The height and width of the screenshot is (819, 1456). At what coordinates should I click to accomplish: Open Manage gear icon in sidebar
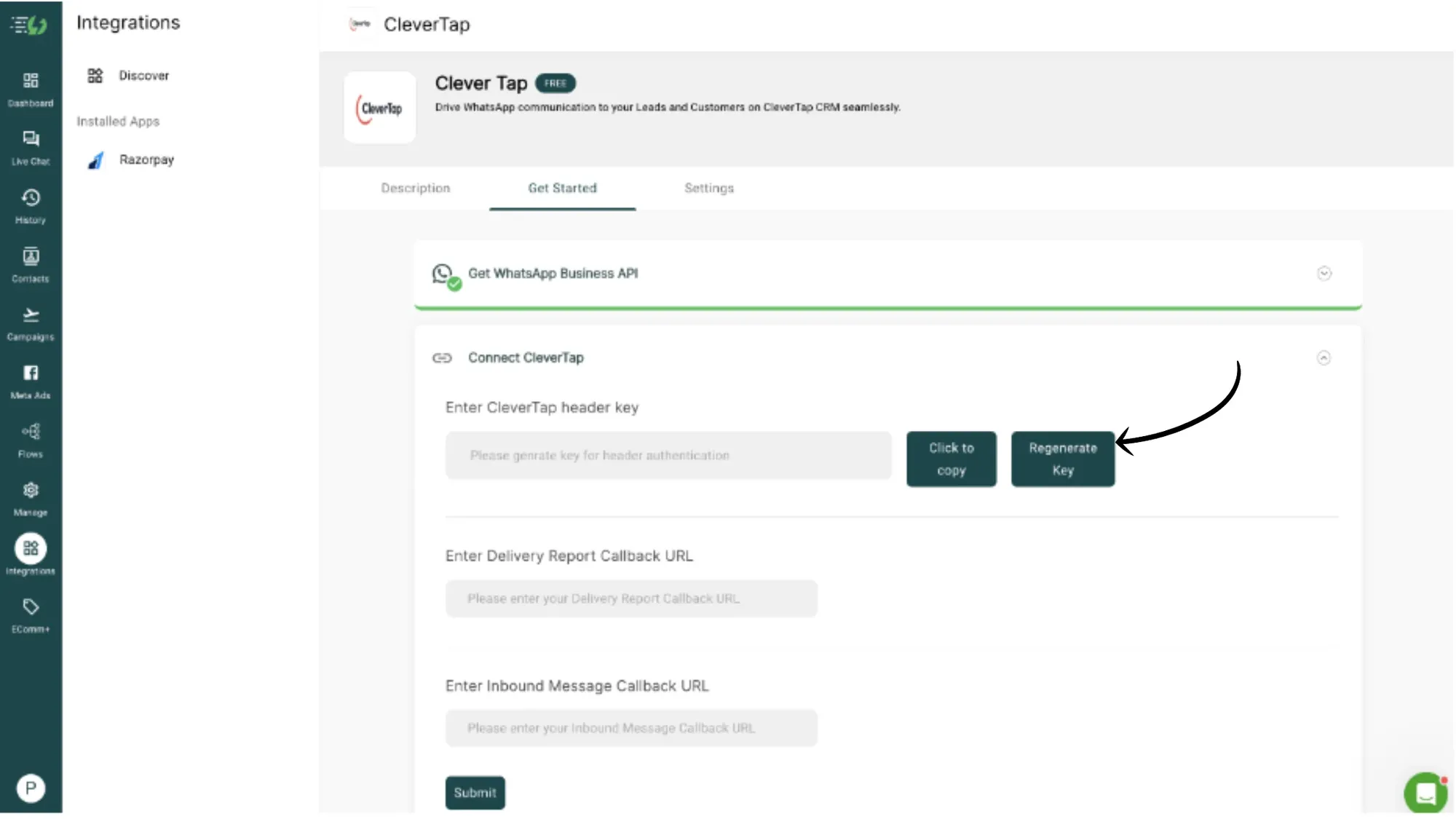(31, 491)
